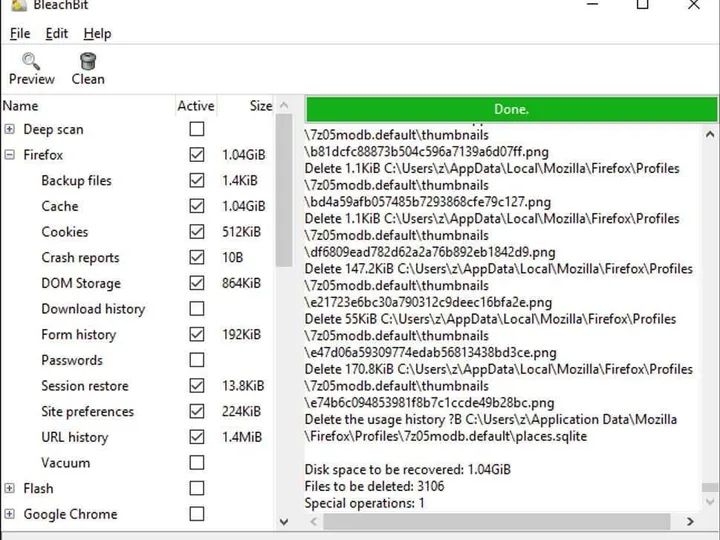Uncheck the Session restore checkbox
The height and width of the screenshot is (540, 720).
[197, 386]
